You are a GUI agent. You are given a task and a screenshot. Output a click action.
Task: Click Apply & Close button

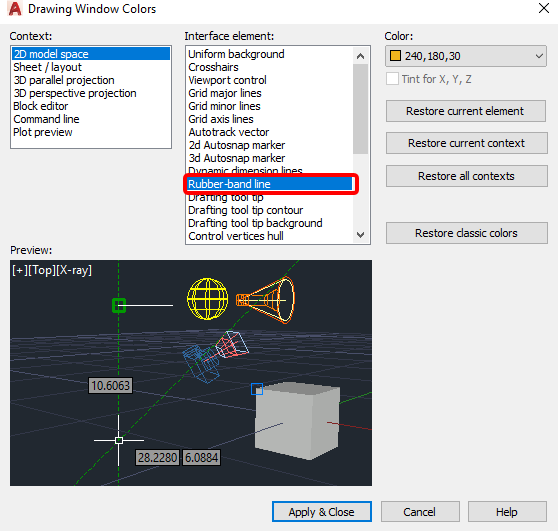(x=322, y=512)
